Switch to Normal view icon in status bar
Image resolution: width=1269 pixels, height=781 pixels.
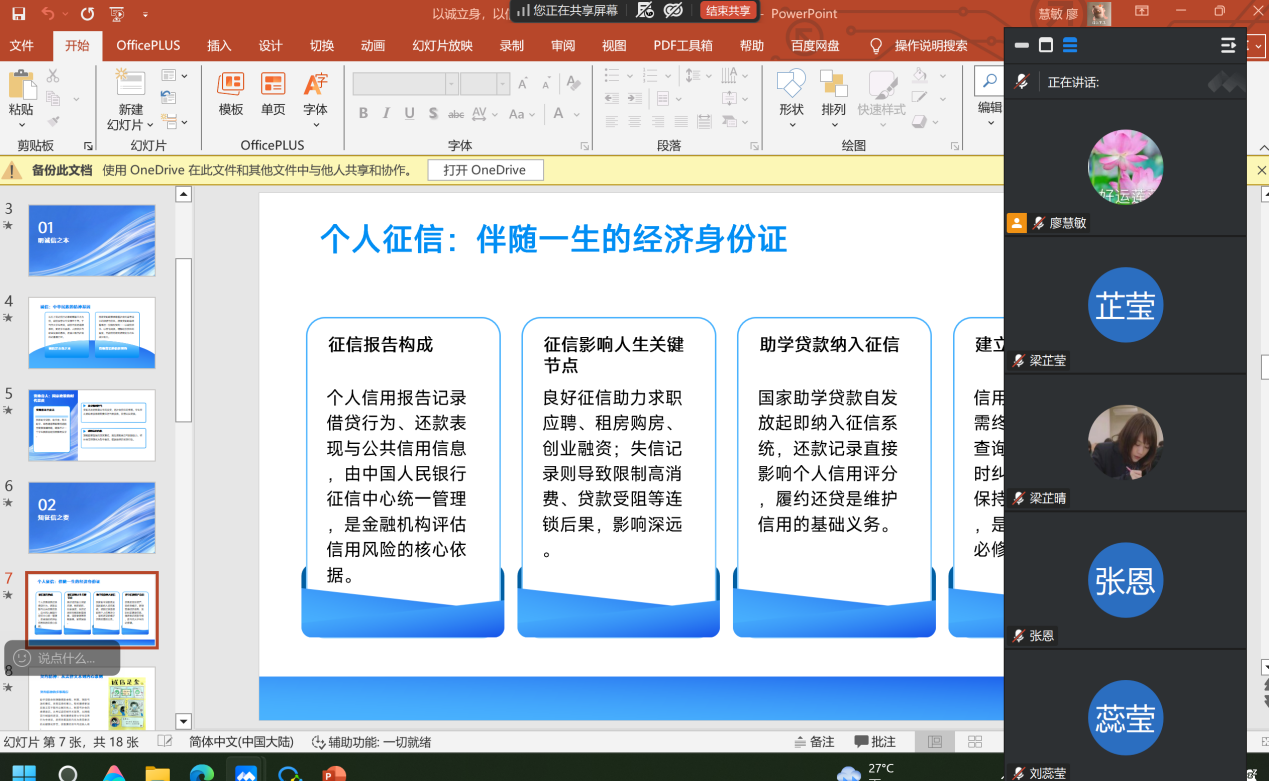pos(935,742)
